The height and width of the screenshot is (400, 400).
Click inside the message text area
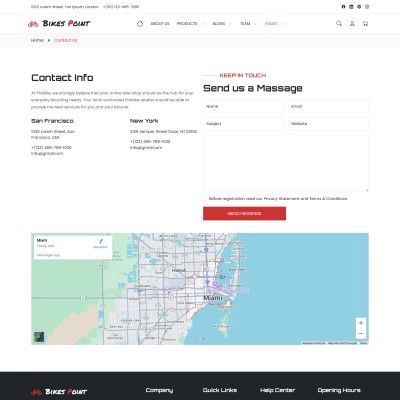(286, 163)
